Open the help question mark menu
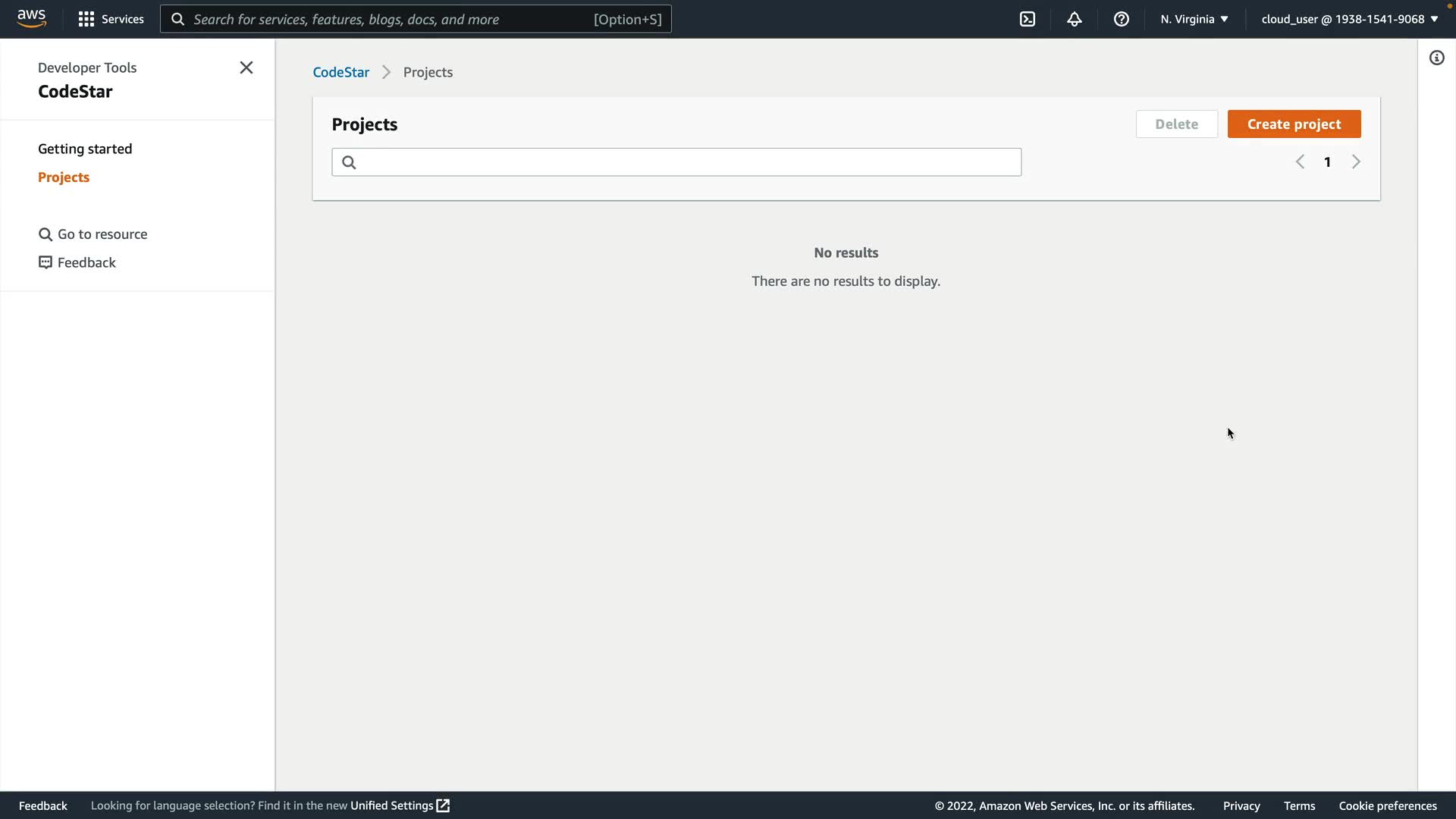The image size is (1456, 819). [x=1121, y=19]
